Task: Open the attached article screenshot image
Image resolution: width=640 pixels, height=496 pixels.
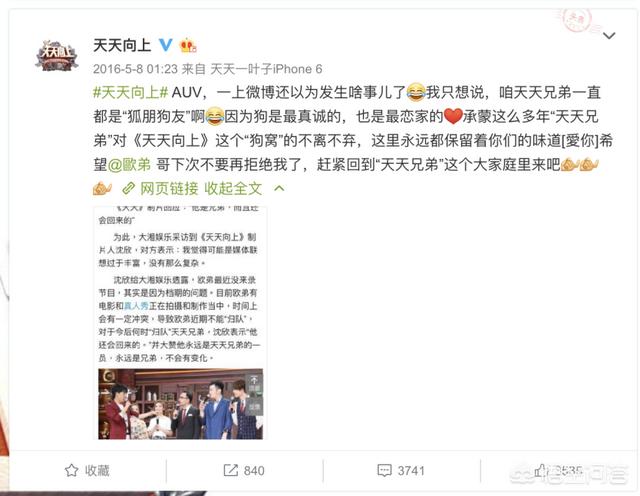Action: pos(180,323)
